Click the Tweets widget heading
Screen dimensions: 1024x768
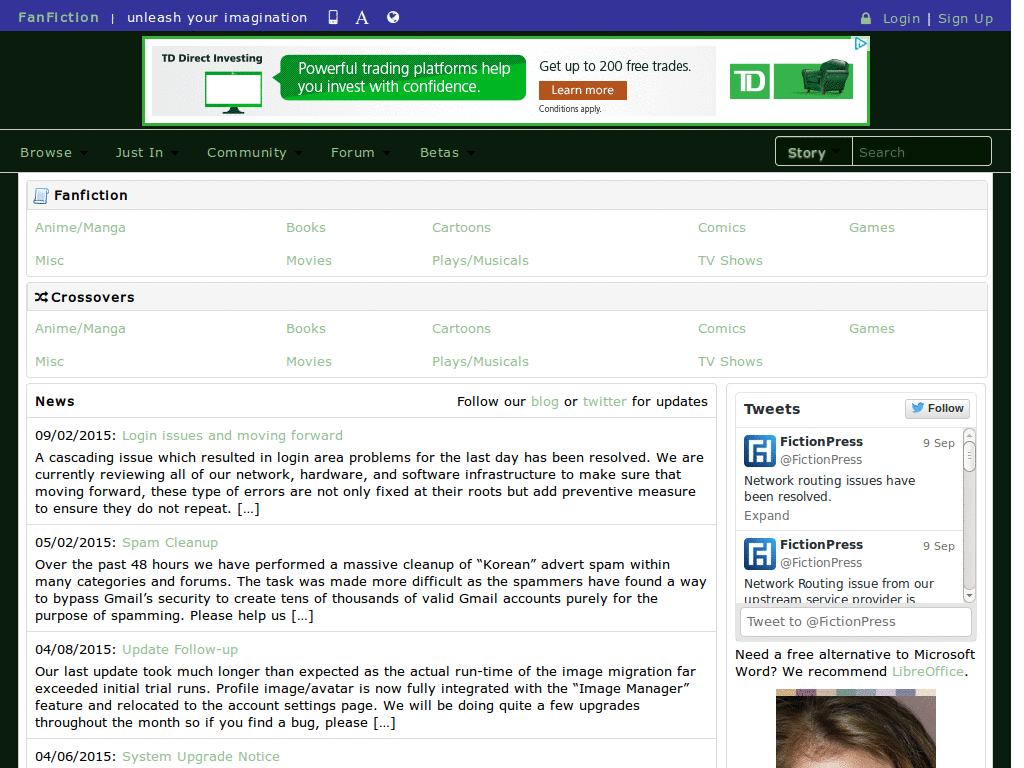click(x=772, y=409)
